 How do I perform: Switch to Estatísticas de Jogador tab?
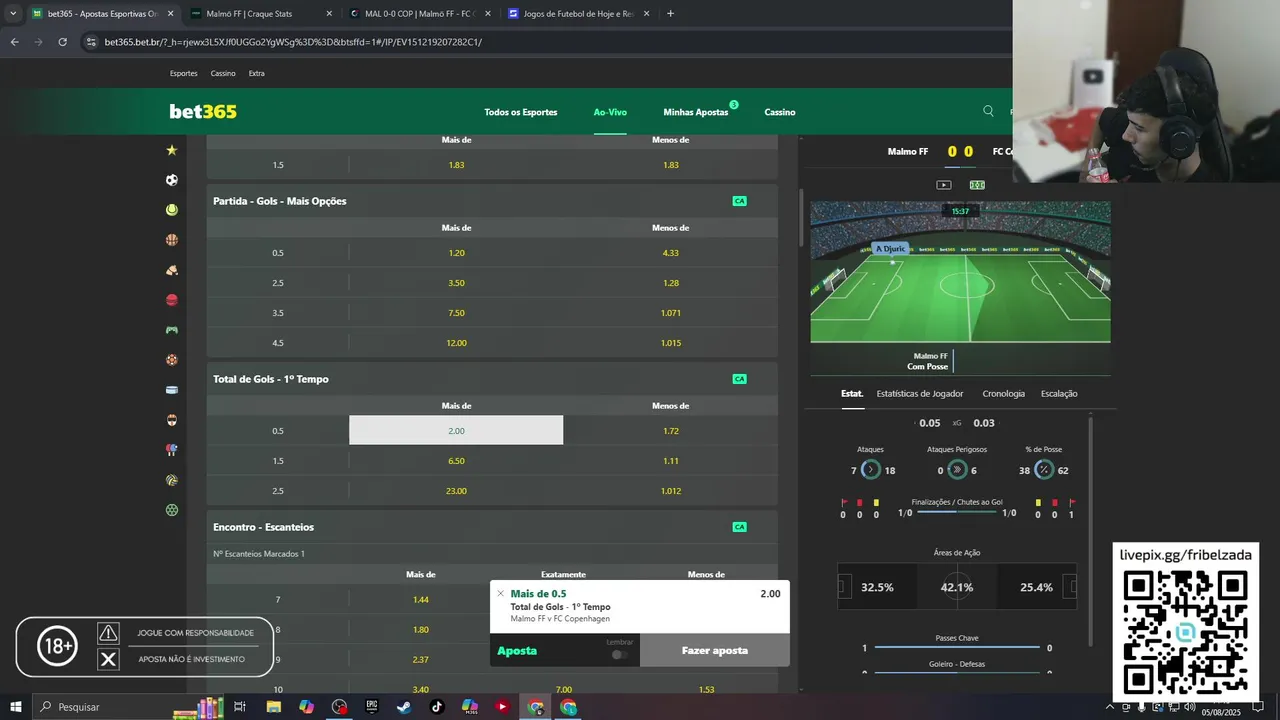click(x=920, y=393)
